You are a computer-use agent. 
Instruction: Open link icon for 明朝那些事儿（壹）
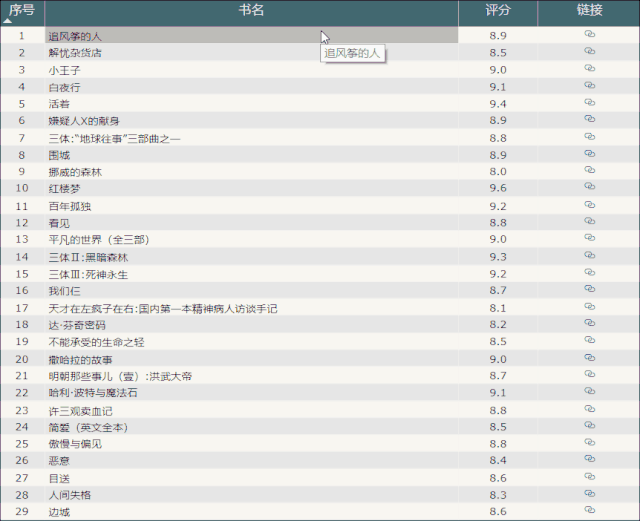pyautogui.click(x=589, y=374)
